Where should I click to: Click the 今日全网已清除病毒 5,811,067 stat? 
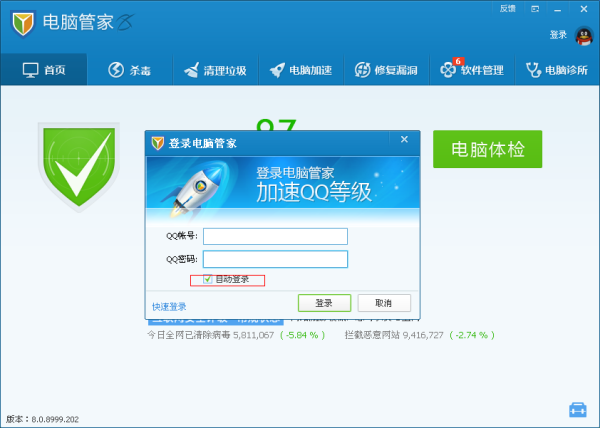pyautogui.click(x=210, y=335)
